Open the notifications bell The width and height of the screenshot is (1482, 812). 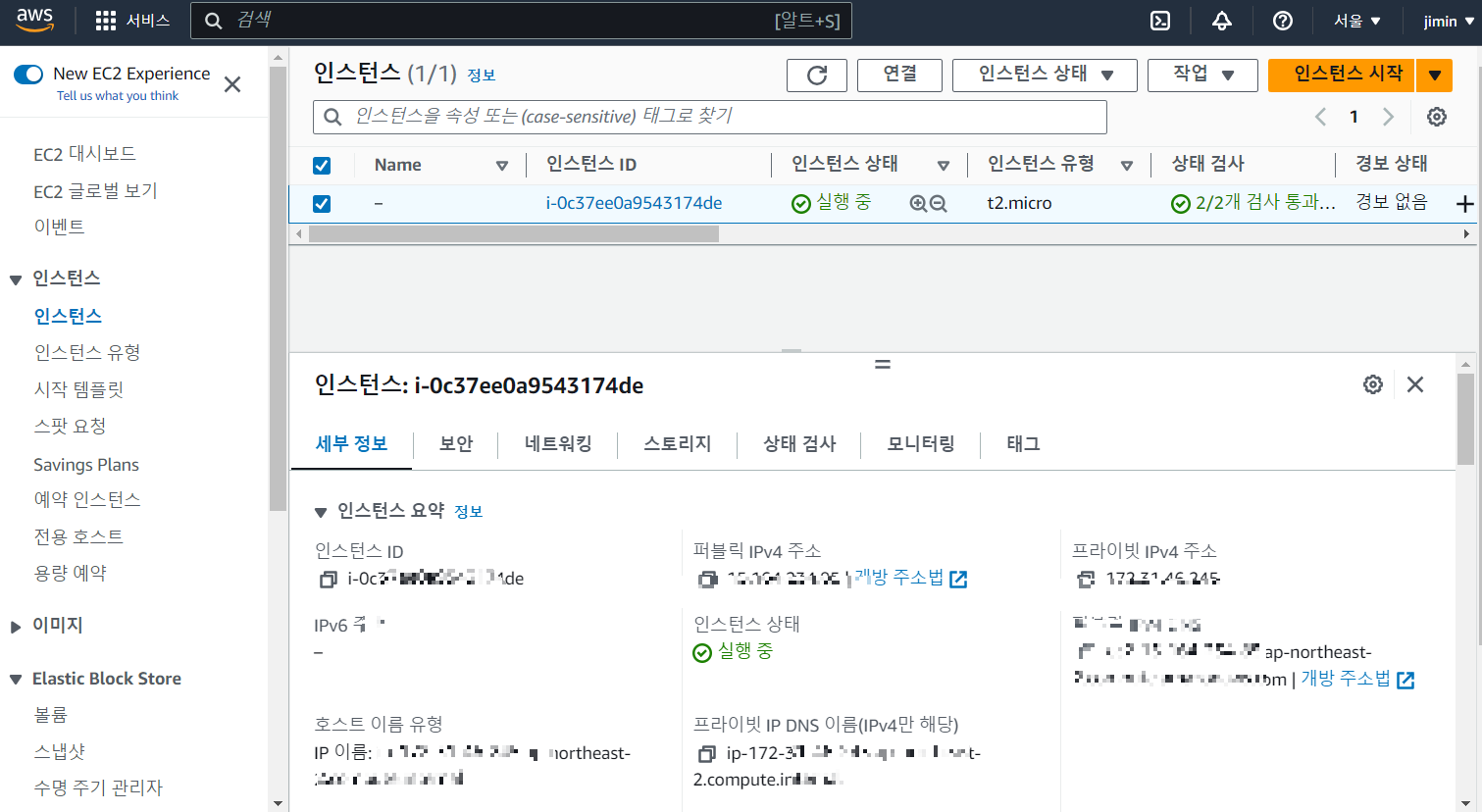[x=1222, y=21]
